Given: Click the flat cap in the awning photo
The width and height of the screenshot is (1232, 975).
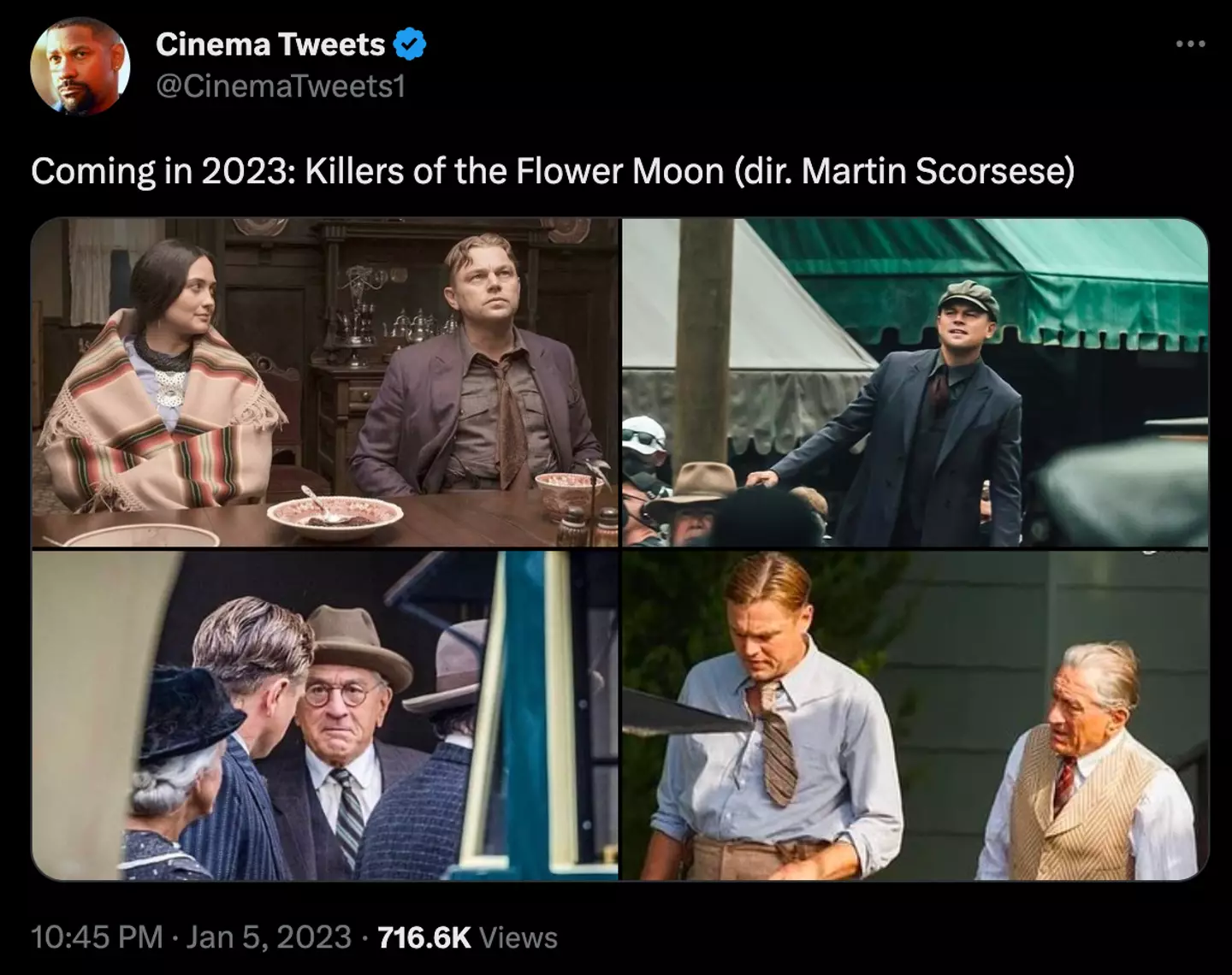Looking at the screenshot, I should [968, 297].
